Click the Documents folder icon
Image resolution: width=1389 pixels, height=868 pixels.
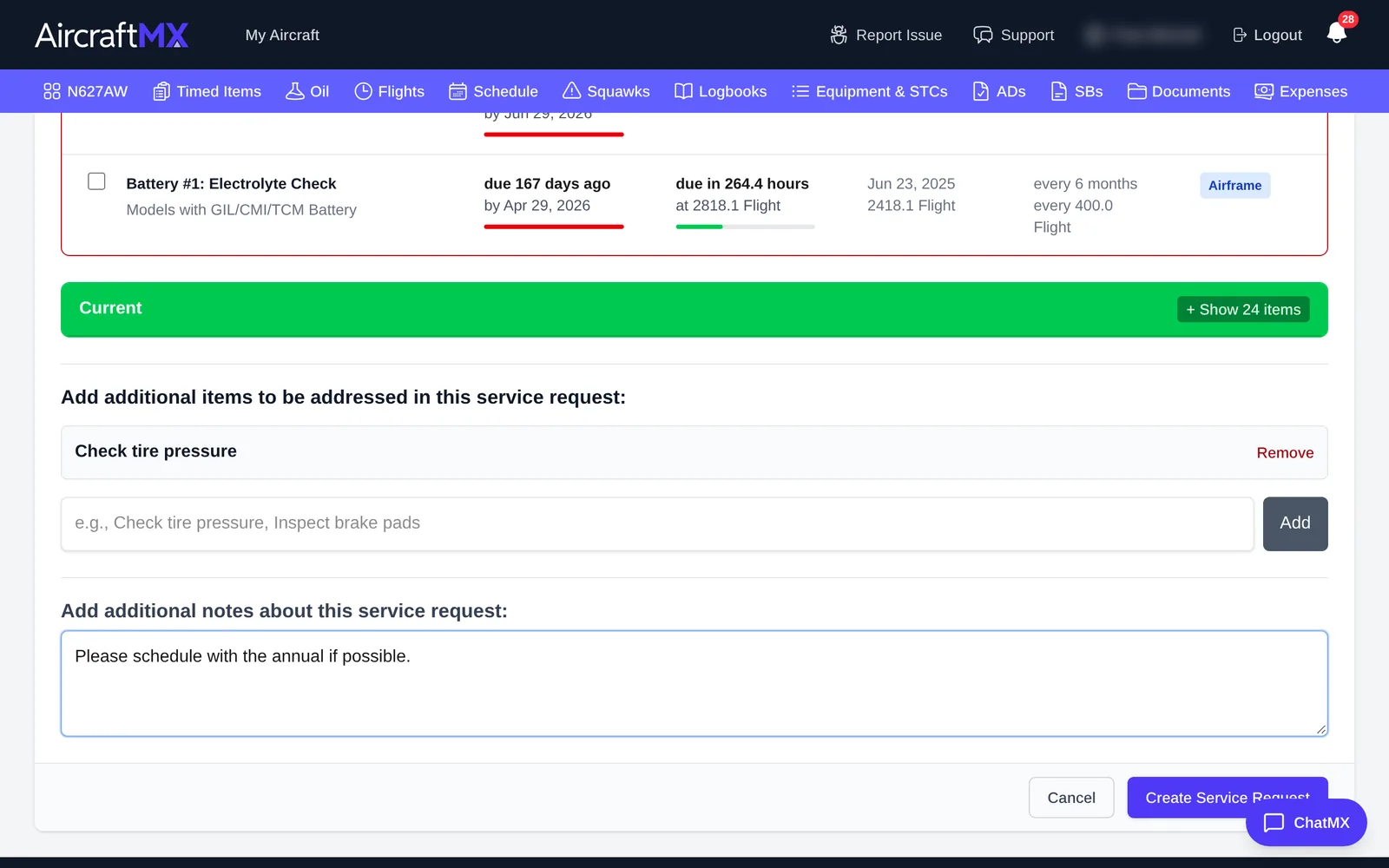1136,91
